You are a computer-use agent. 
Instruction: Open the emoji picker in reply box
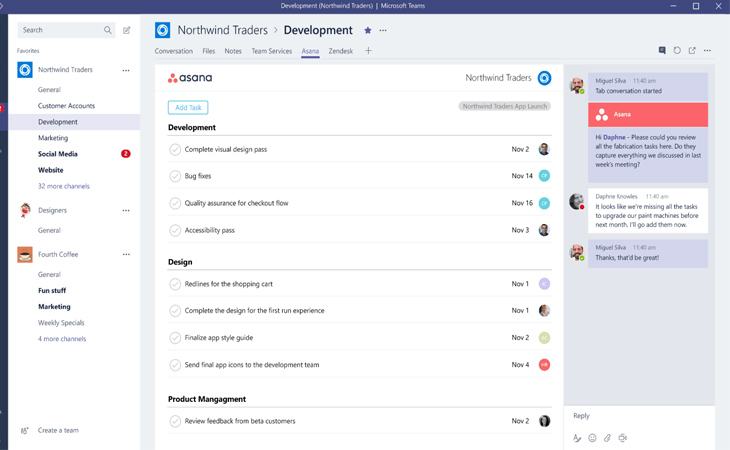[x=592, y=438]
